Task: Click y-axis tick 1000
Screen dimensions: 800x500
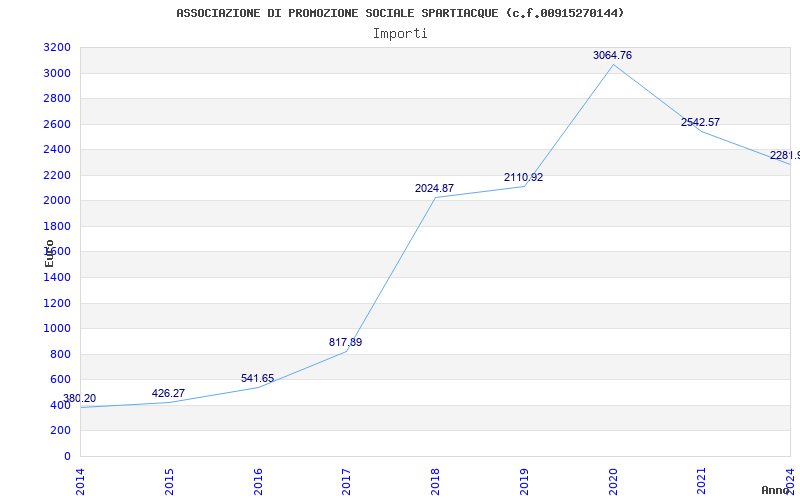Action: click(57, 329)
